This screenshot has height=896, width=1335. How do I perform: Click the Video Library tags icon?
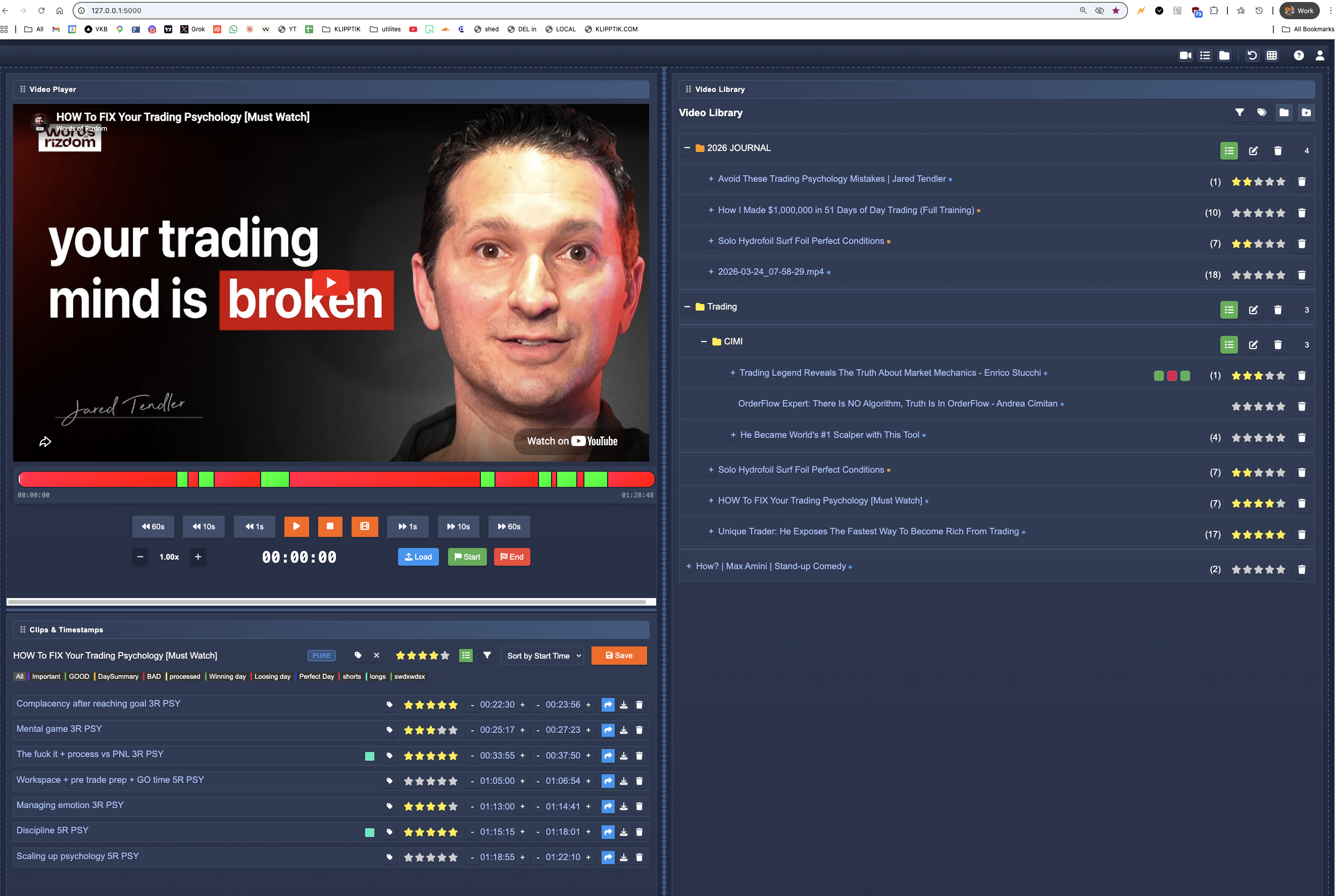pyautogui.click(x=1262, y=113)
